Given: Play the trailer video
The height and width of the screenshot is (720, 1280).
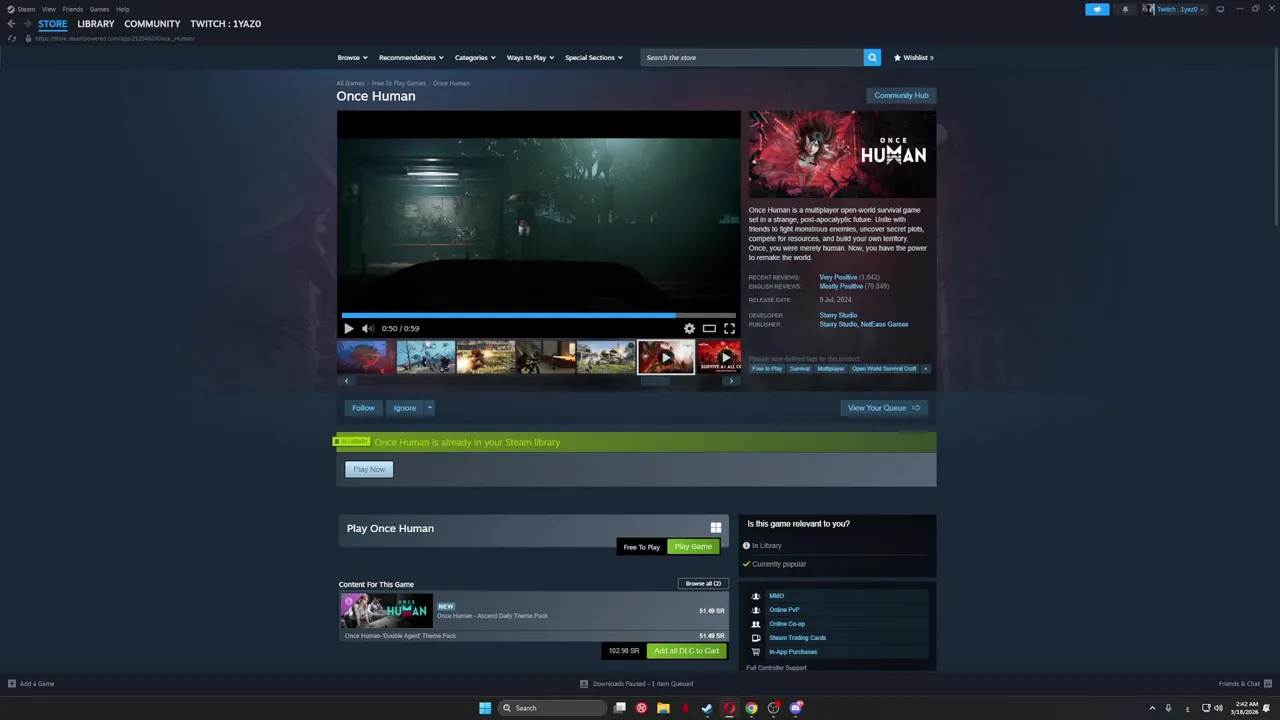Looking at the screenshot, I should (348, 328).
